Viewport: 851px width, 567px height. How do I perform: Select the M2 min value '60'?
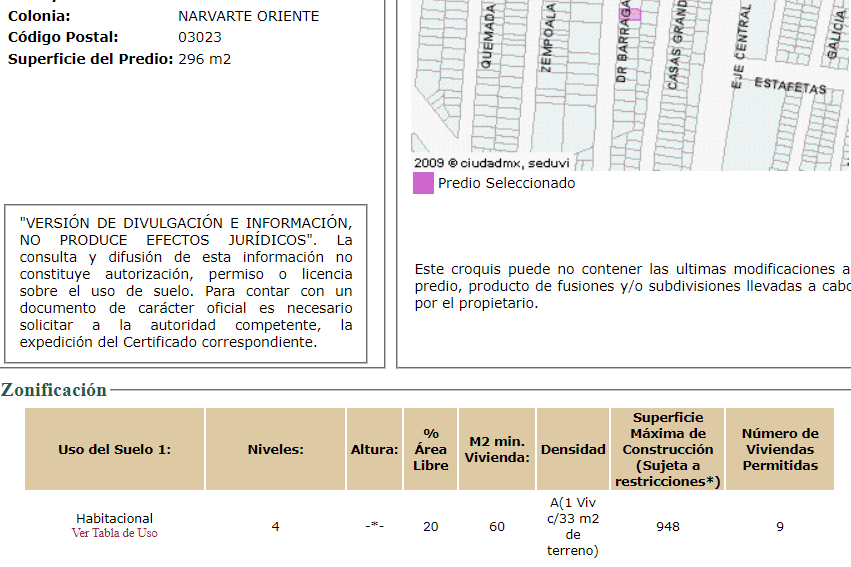point(497,527)
